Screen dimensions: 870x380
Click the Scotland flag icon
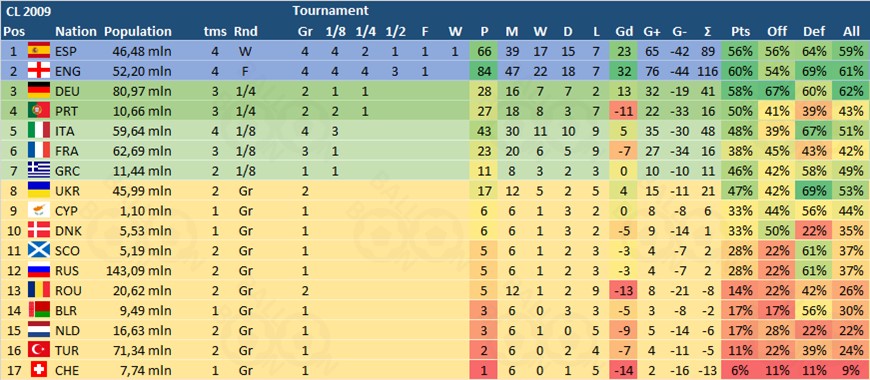[x=38, y=250]
